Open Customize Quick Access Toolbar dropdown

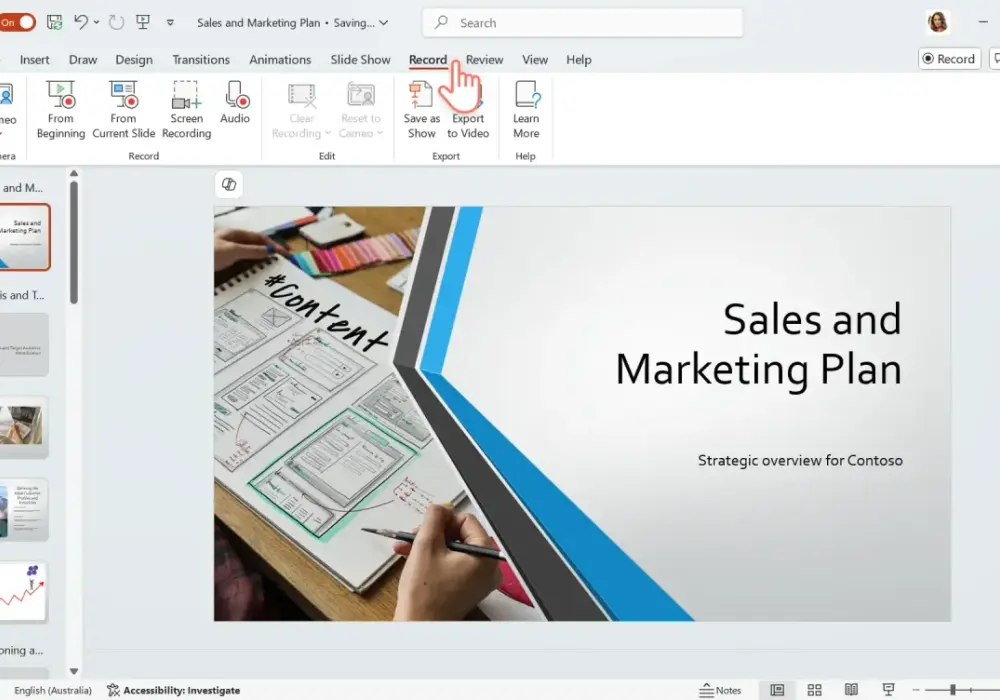tap(170, 23)
